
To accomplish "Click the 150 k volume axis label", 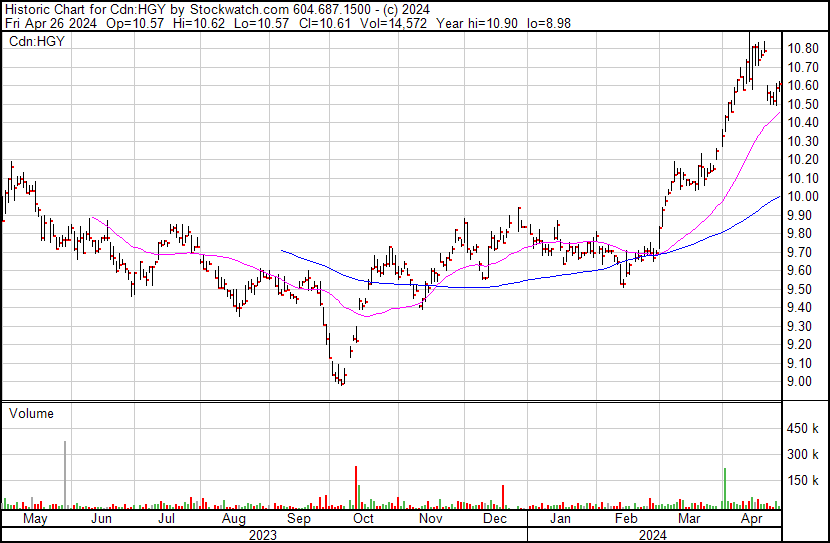I will [x=804, y=481].
